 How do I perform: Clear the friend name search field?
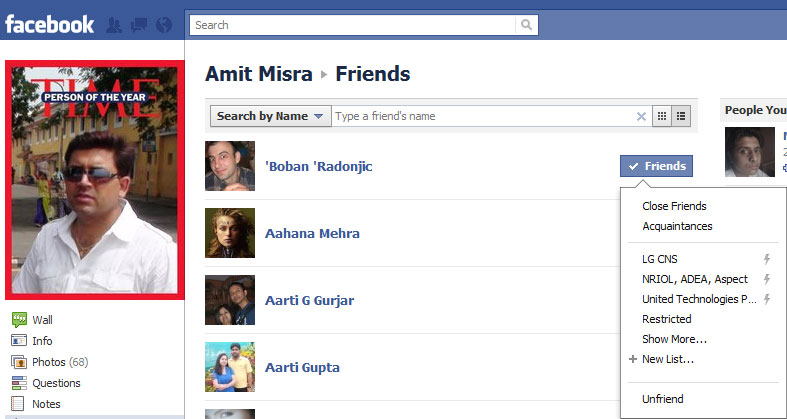click(x=641, y=116)
